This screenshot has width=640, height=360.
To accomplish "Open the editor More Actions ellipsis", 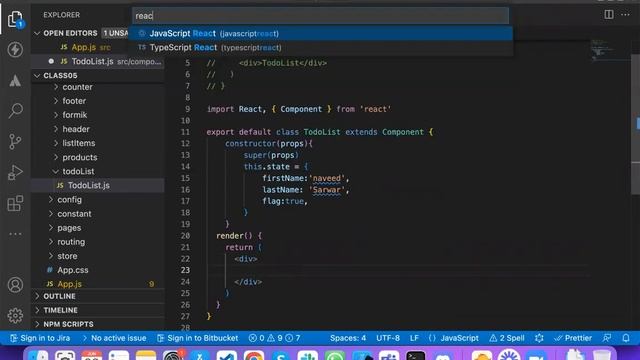I will point(625,15).
